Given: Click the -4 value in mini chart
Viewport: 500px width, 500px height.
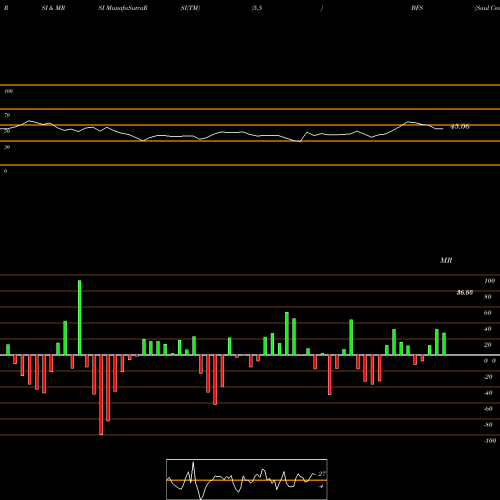Looking at the screenshot, I should (321, 486).
